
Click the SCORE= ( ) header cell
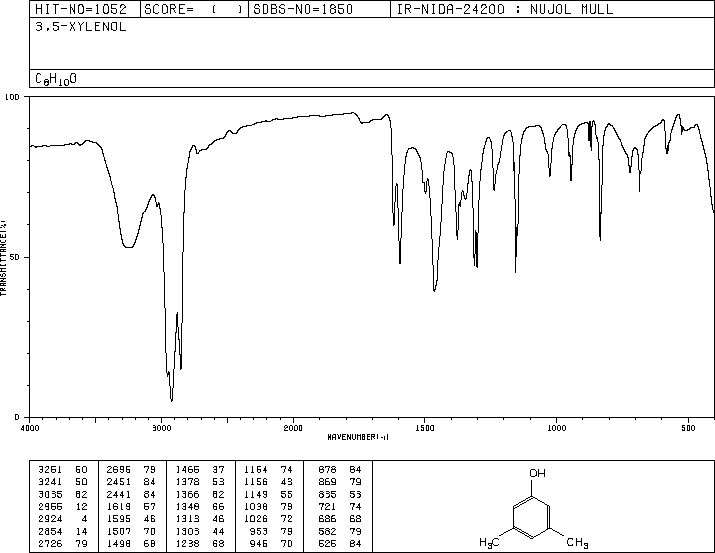pos(194,9)
